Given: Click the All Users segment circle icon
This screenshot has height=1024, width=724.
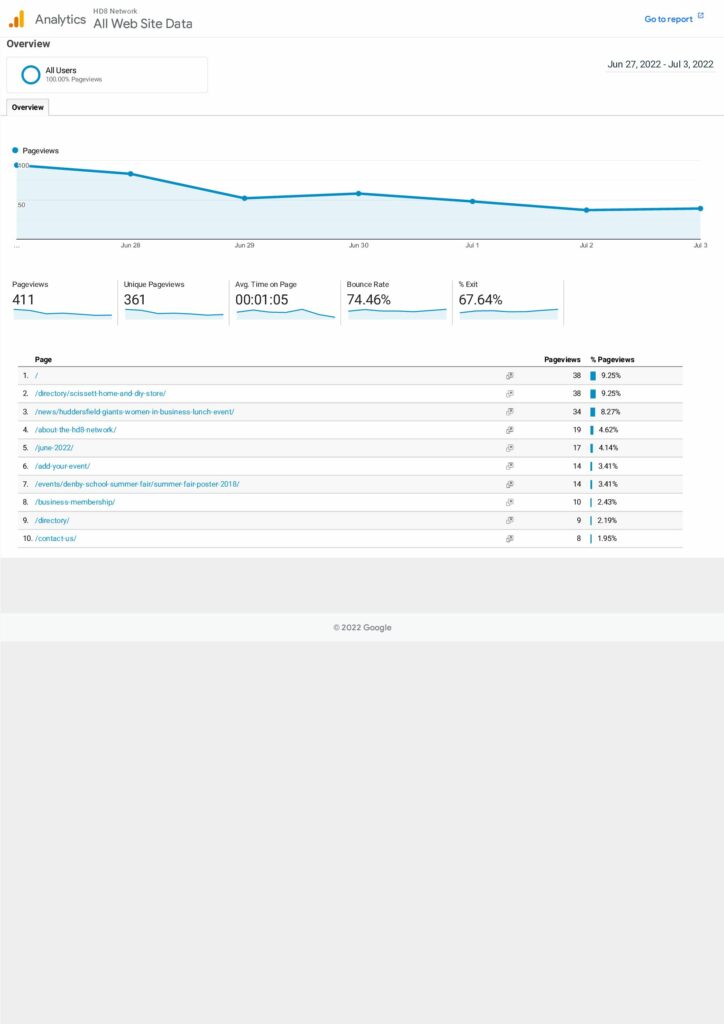Looking at the screenshot, I should tap(31, 75).
